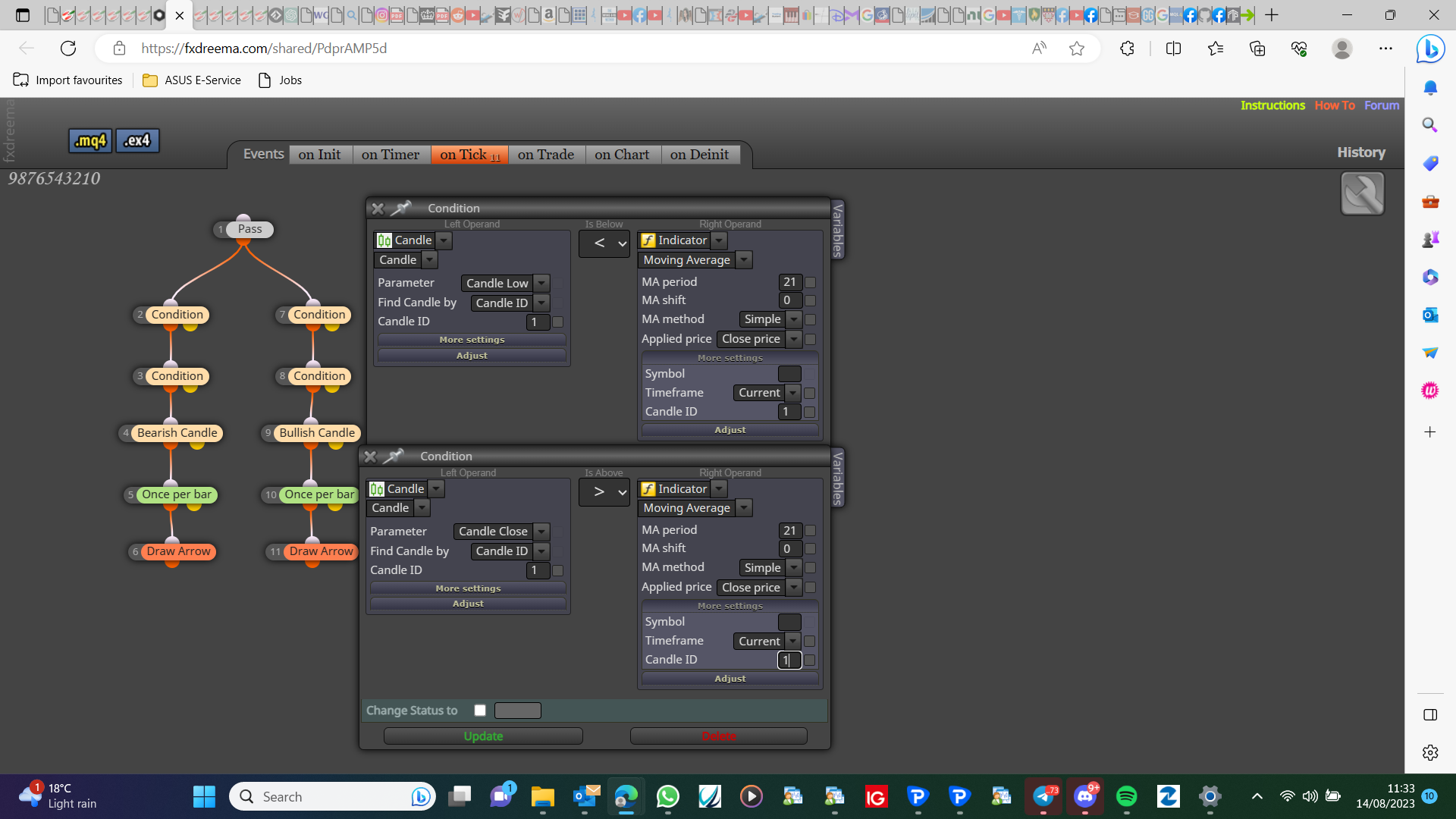Refresh the browser page
1456x819 pixels.
68,49
